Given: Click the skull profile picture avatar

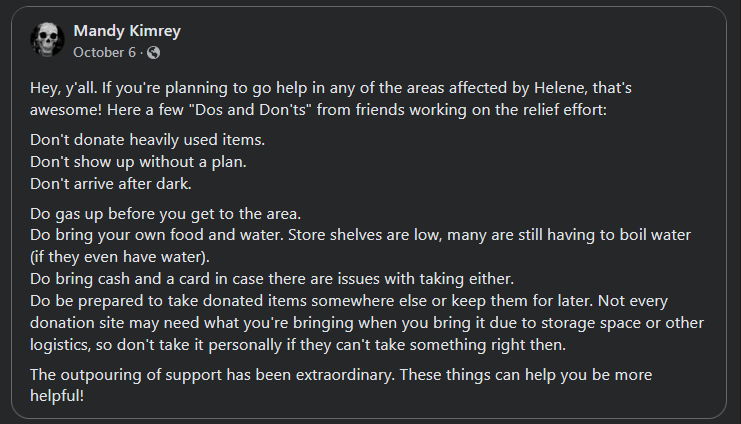Looking at the screenshot, I should point(48,40).
